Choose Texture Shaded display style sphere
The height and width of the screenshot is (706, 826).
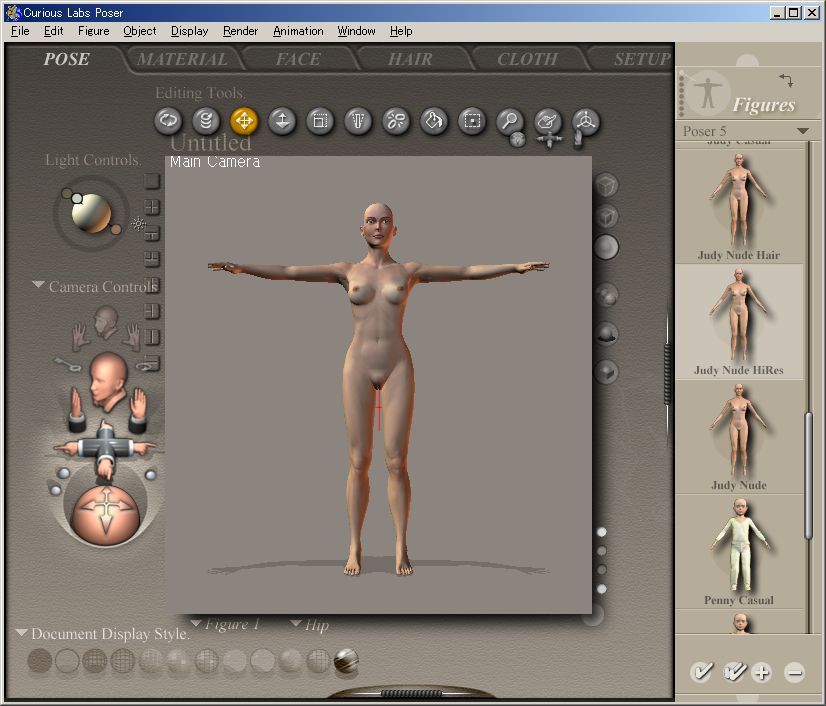click(346, 660)
